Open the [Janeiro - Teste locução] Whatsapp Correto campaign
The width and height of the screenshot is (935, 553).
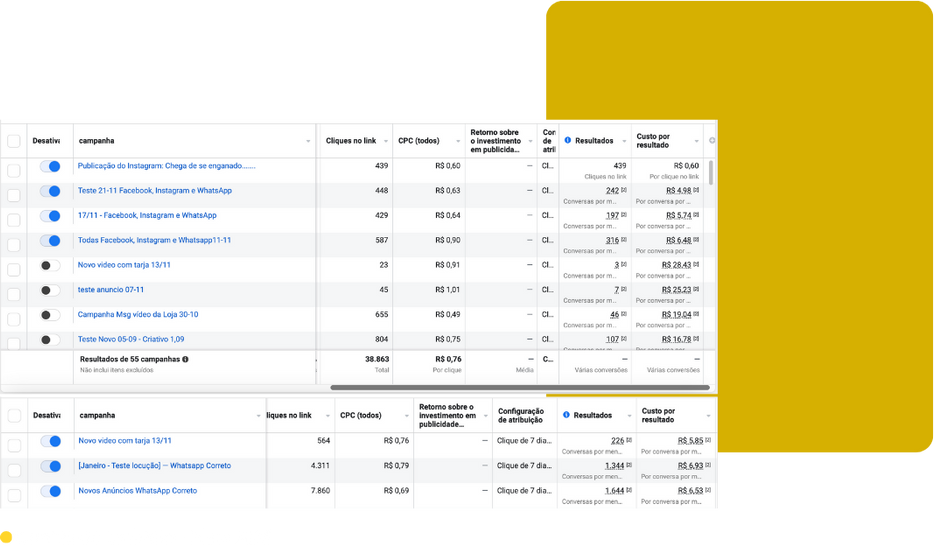tap(154, 466)
